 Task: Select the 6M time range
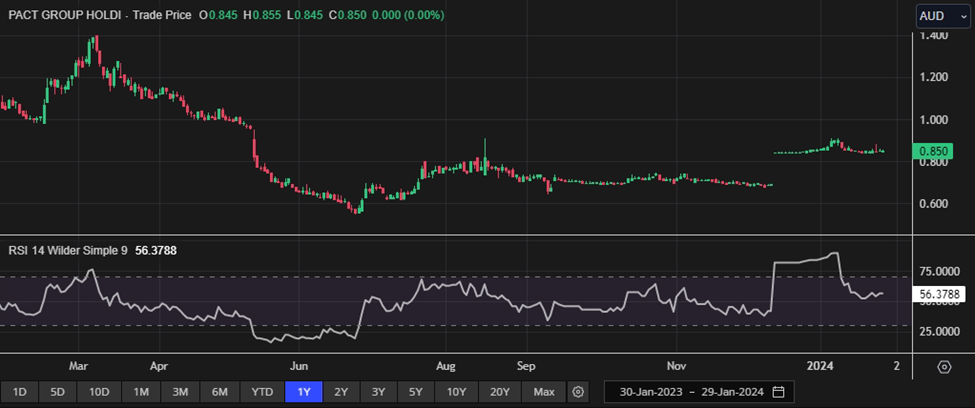tap(219, 392)
